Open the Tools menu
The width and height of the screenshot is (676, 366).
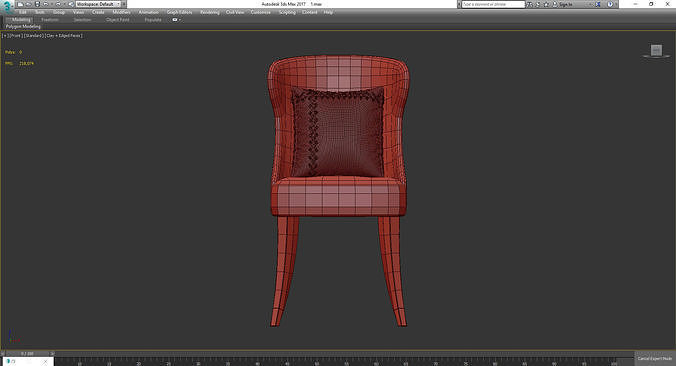tap(40, 12)
